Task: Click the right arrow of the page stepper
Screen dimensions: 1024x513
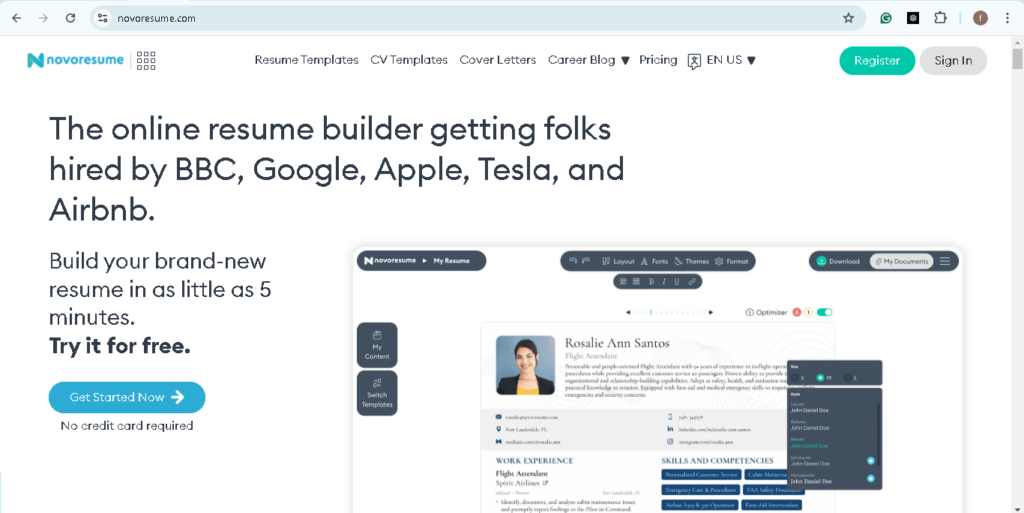Action: click(x=711, y=312)
